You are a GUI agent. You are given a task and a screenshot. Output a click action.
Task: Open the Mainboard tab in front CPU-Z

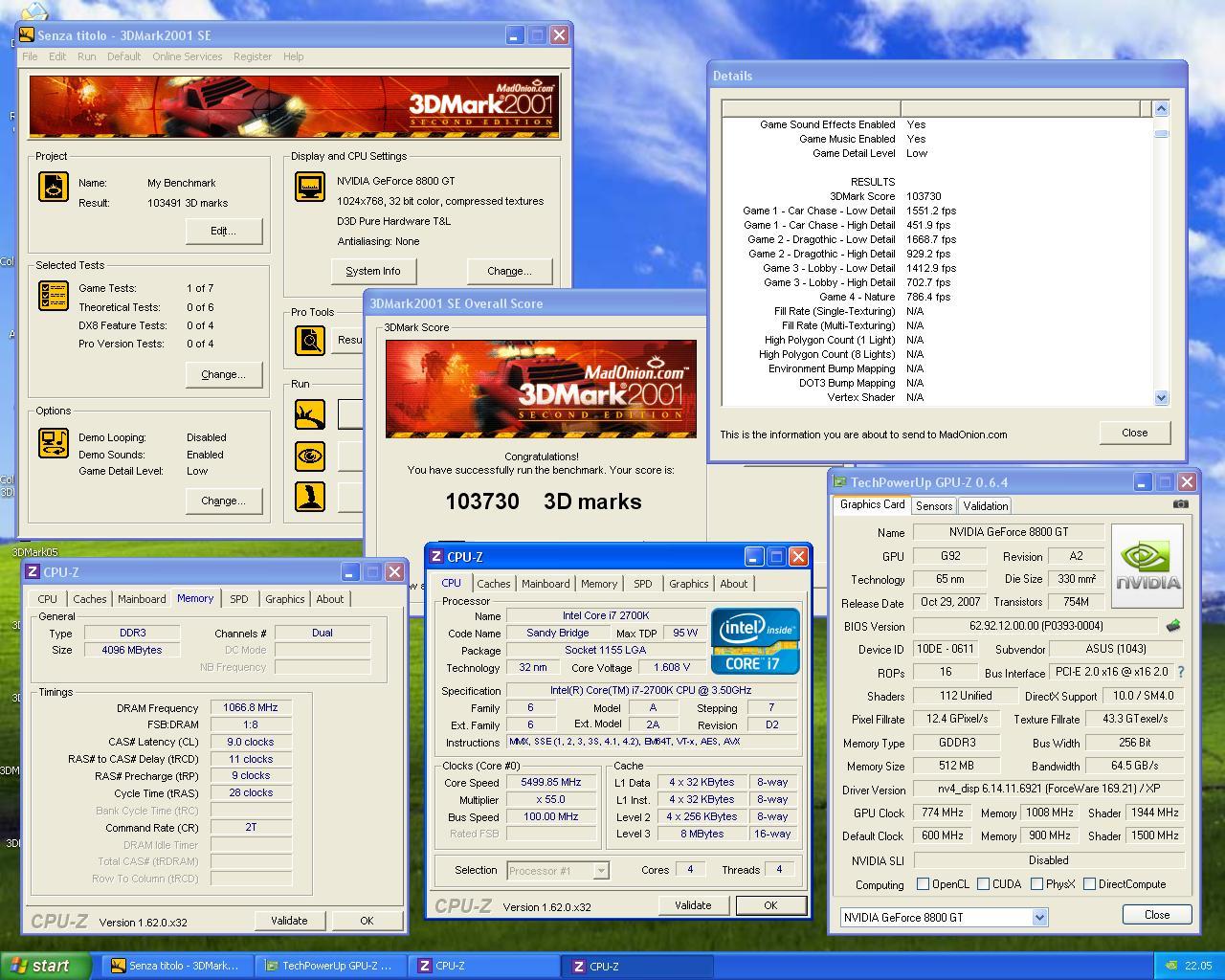click(x=546, y=584)
